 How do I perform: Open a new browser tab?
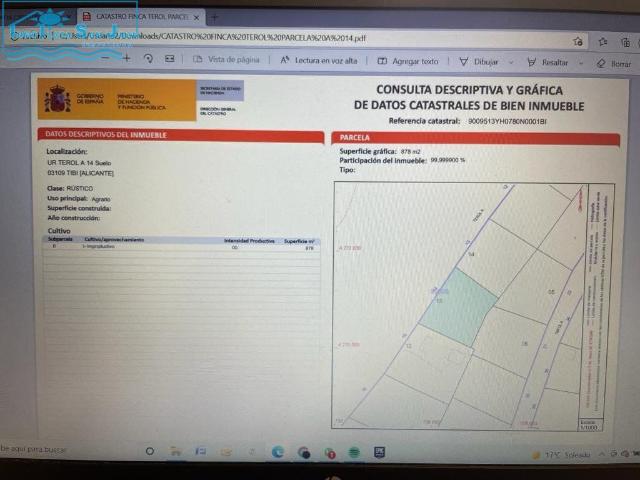pyautogui.click(x=214, y=18)
